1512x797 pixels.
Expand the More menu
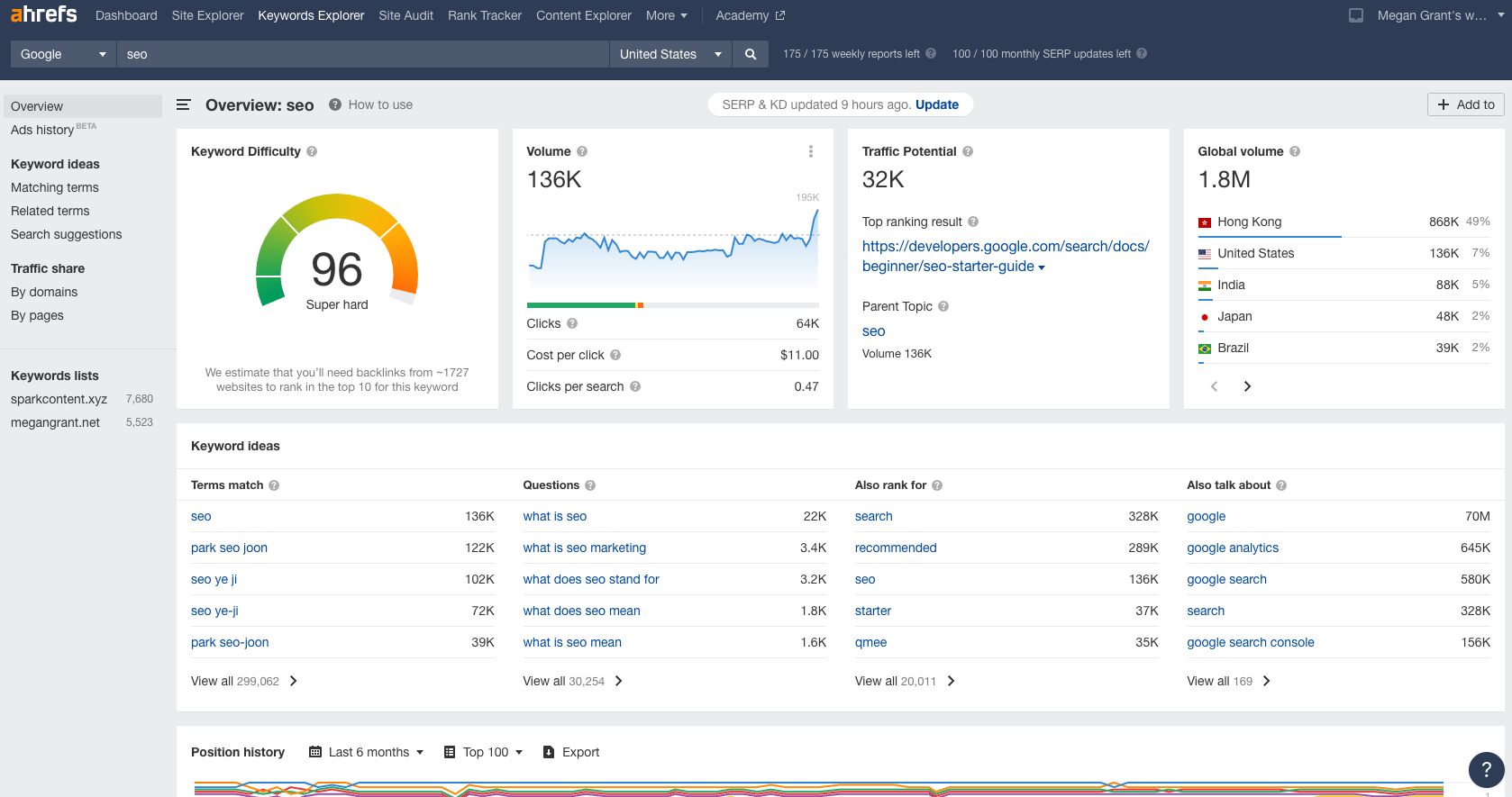tap(666, 15)
